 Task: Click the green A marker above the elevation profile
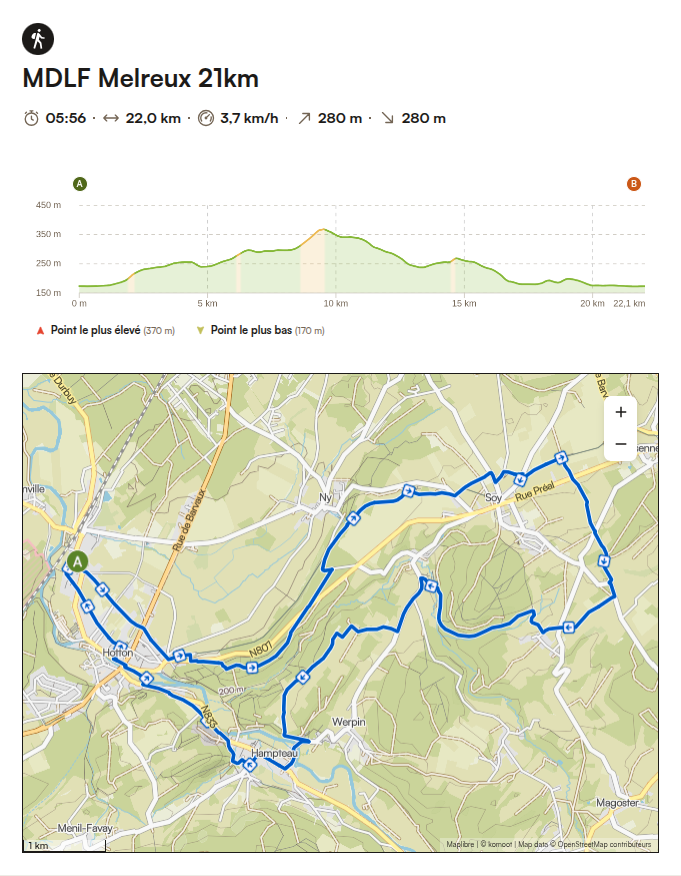(79, 183)
